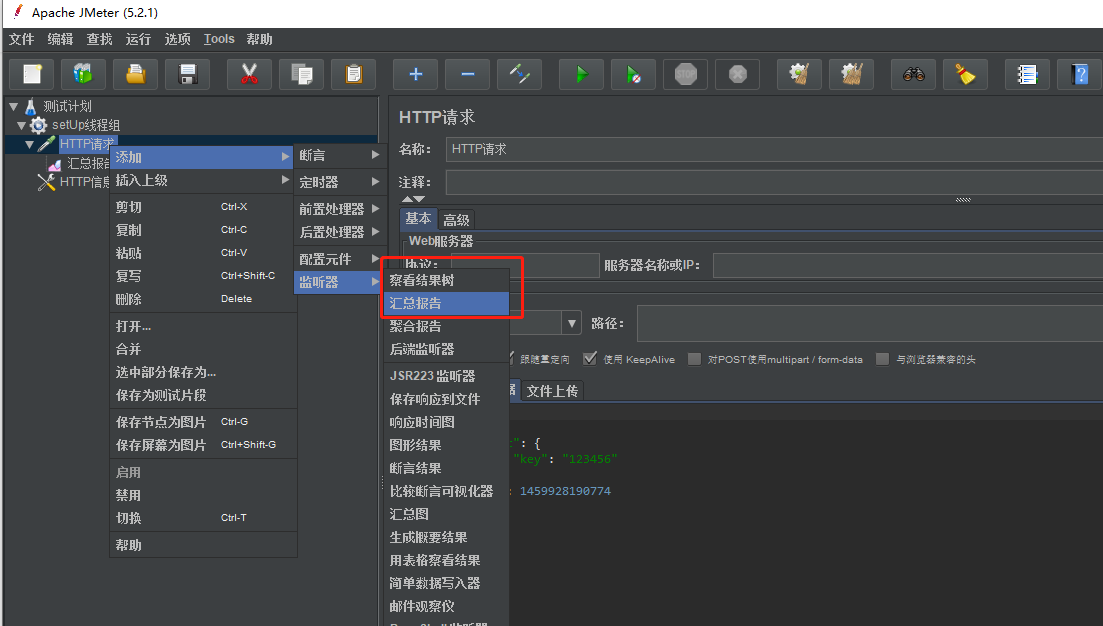
Task: Click the Shutdown test icon
Action: 738,74
